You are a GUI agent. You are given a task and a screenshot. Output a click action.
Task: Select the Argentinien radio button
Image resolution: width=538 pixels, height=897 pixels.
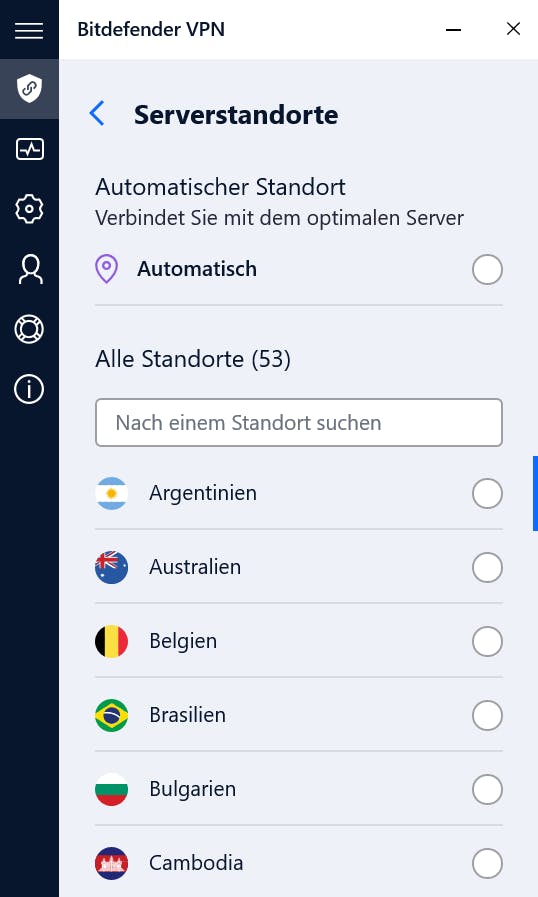tap(487, 493)
